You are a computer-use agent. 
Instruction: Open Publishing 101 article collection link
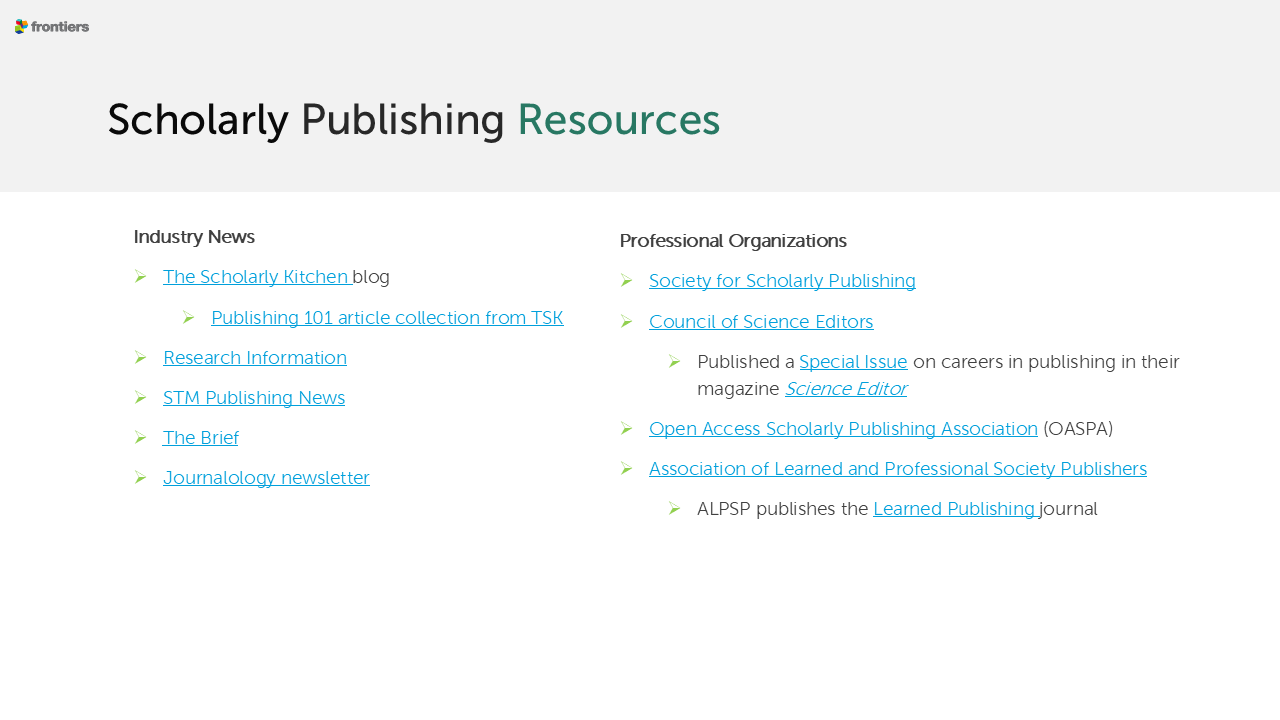(387, 318)
